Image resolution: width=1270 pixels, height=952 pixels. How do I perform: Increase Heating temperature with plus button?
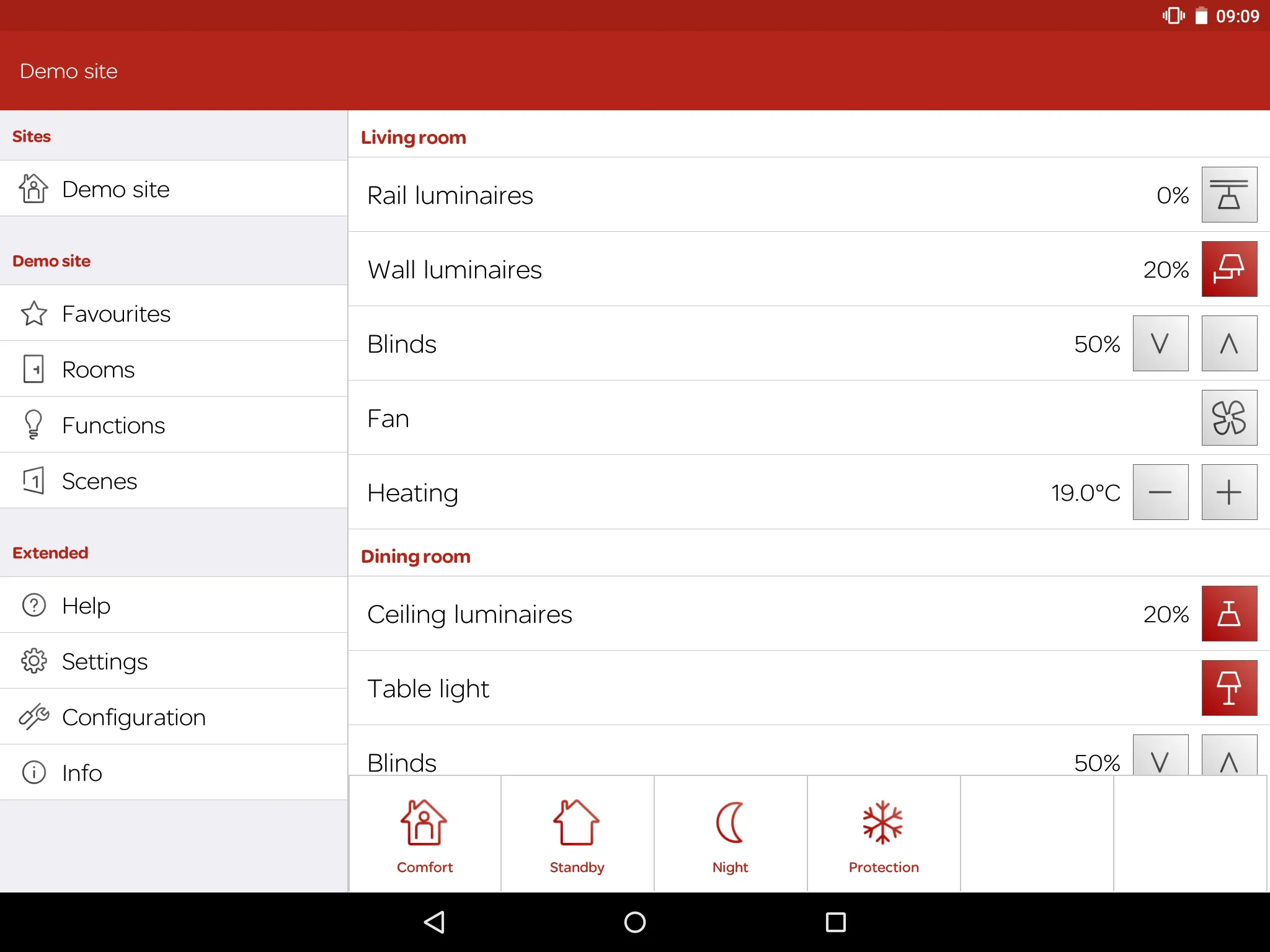tap(1229, 492)
